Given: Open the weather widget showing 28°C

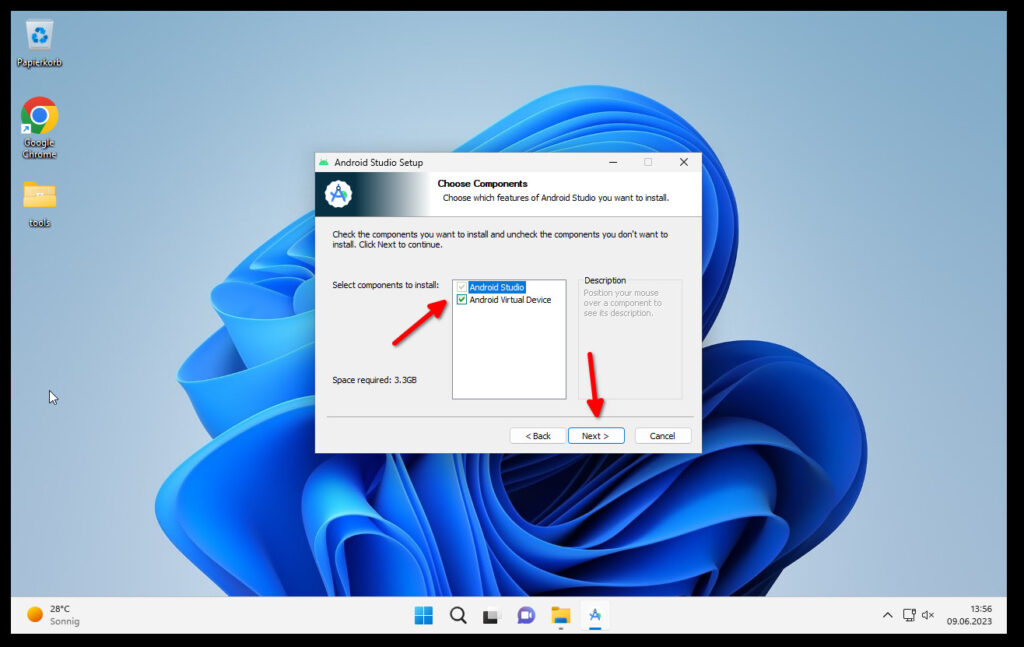Looking at the screenshot, I should pyautogui.click(x=53, y=615).
